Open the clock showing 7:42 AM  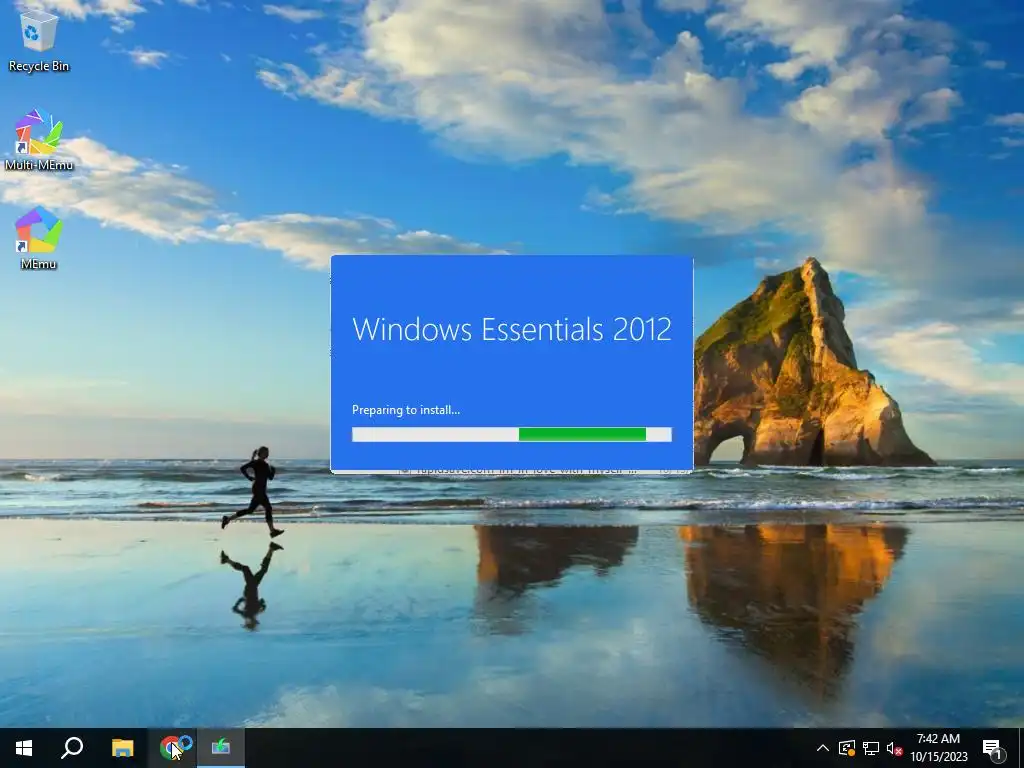pos(938,748)
